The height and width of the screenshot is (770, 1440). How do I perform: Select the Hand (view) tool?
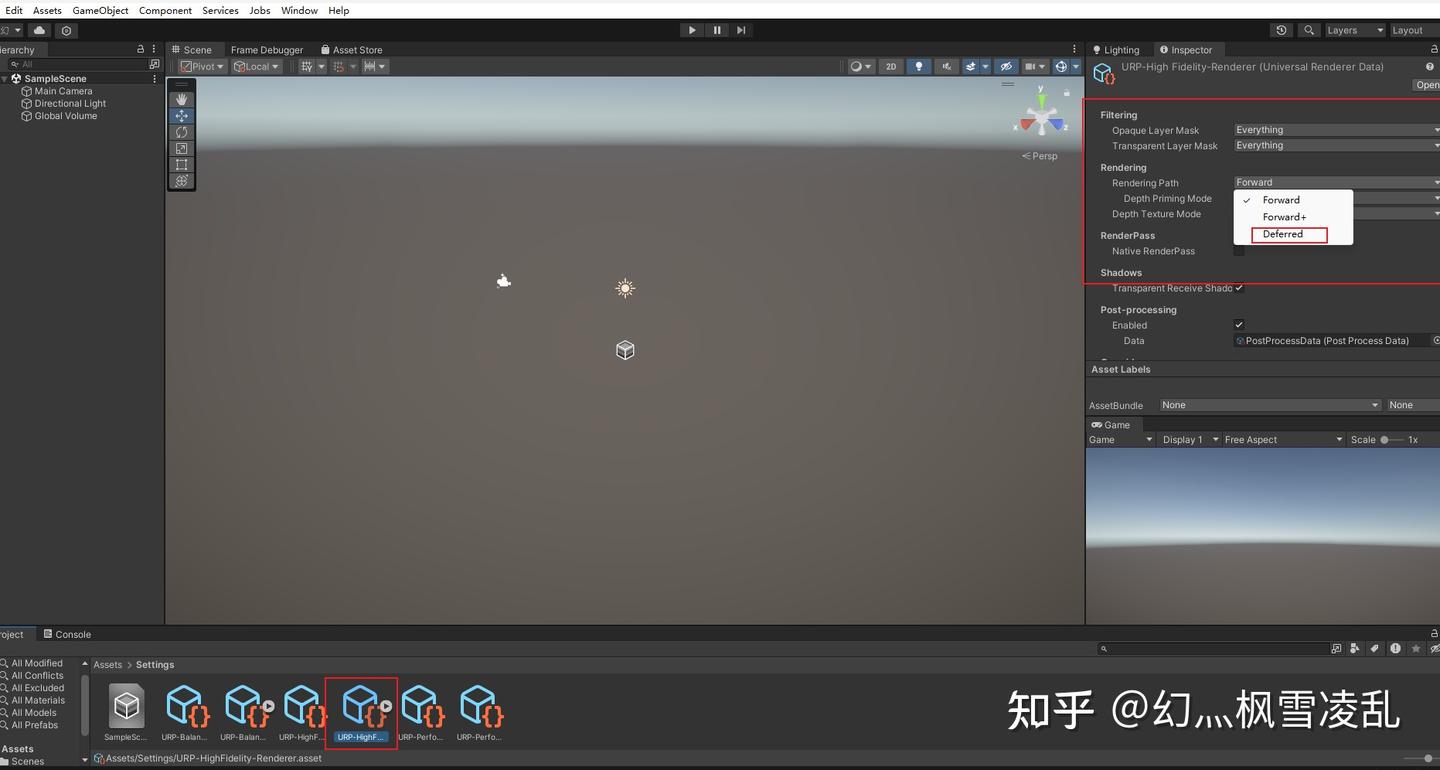pyautogui.click(x=181, y=99)
